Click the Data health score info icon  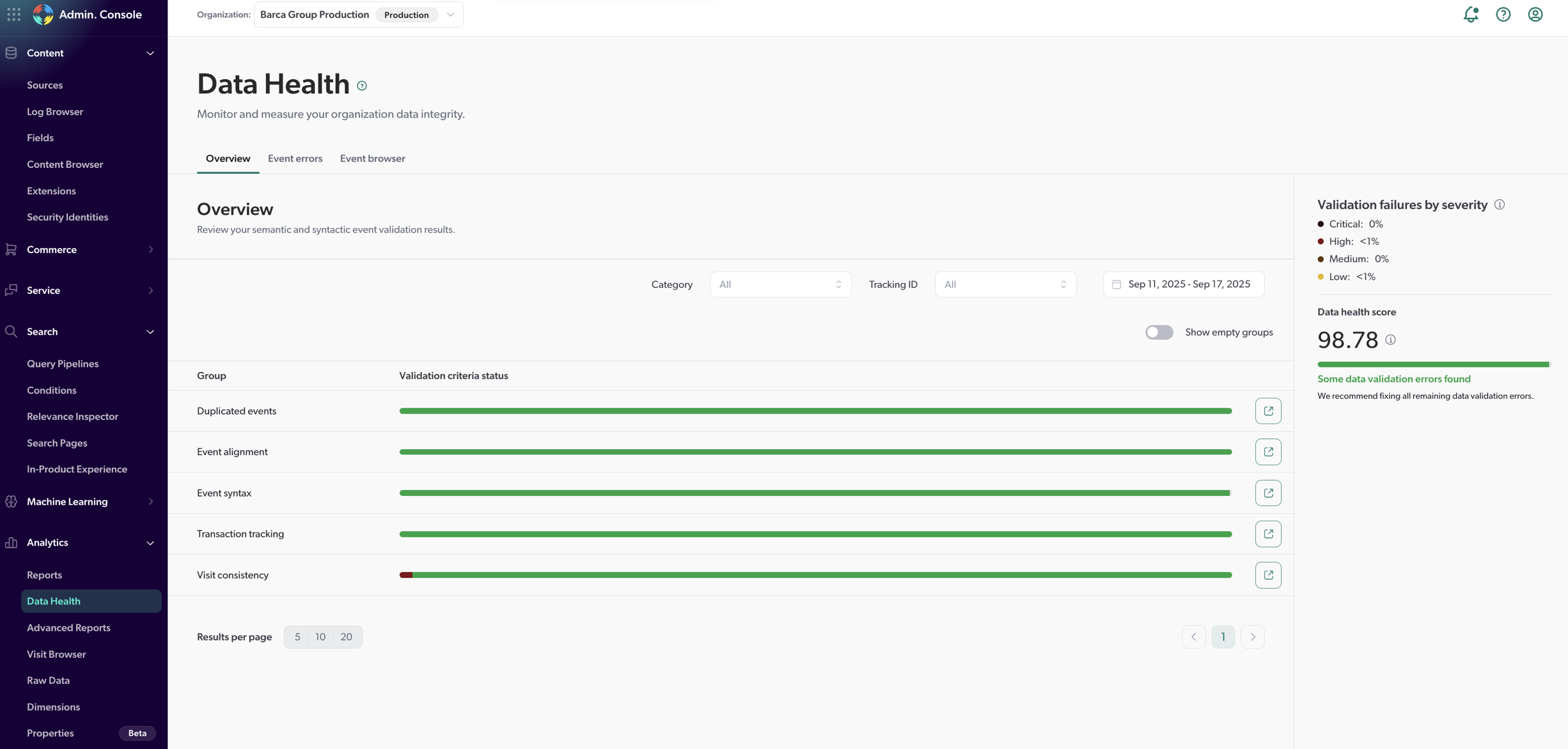coord(1390,340)
